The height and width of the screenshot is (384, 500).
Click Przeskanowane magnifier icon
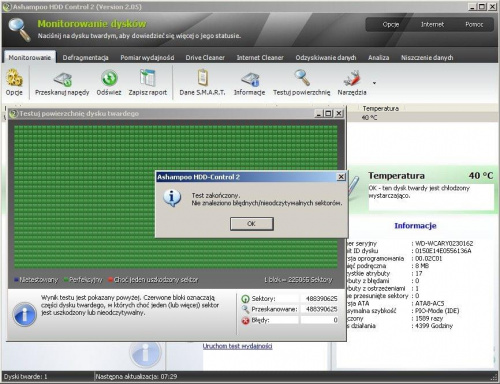[245, 309]
